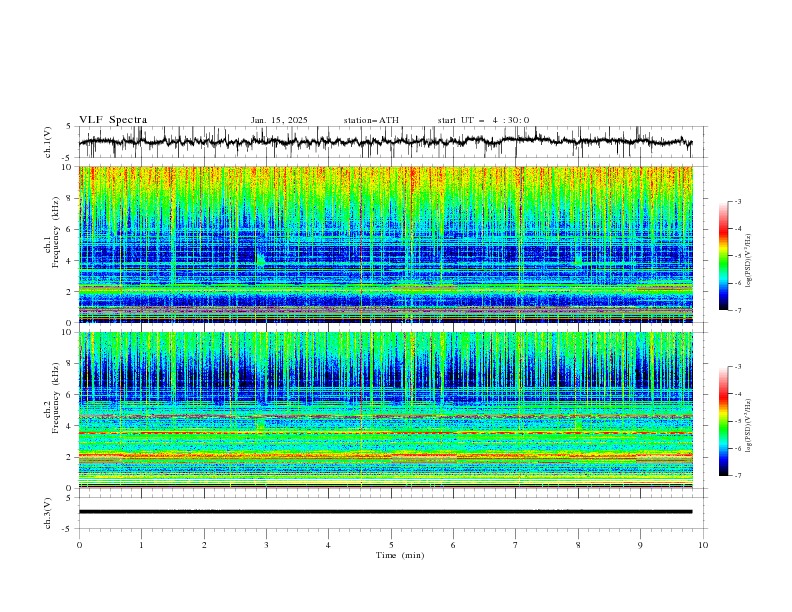Click time axis tick label "7"
The height and width of the screenshot is (612, 792).
[x=515, y=545]
